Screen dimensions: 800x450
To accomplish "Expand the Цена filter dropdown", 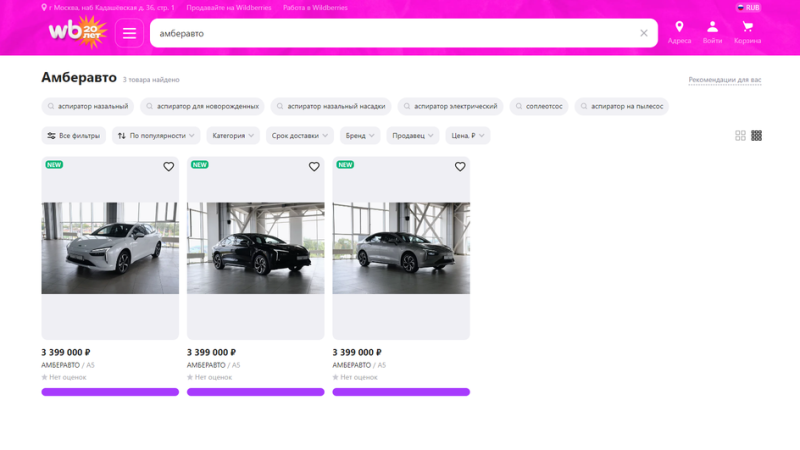I will pyautogui.click(x=468, y=136).
